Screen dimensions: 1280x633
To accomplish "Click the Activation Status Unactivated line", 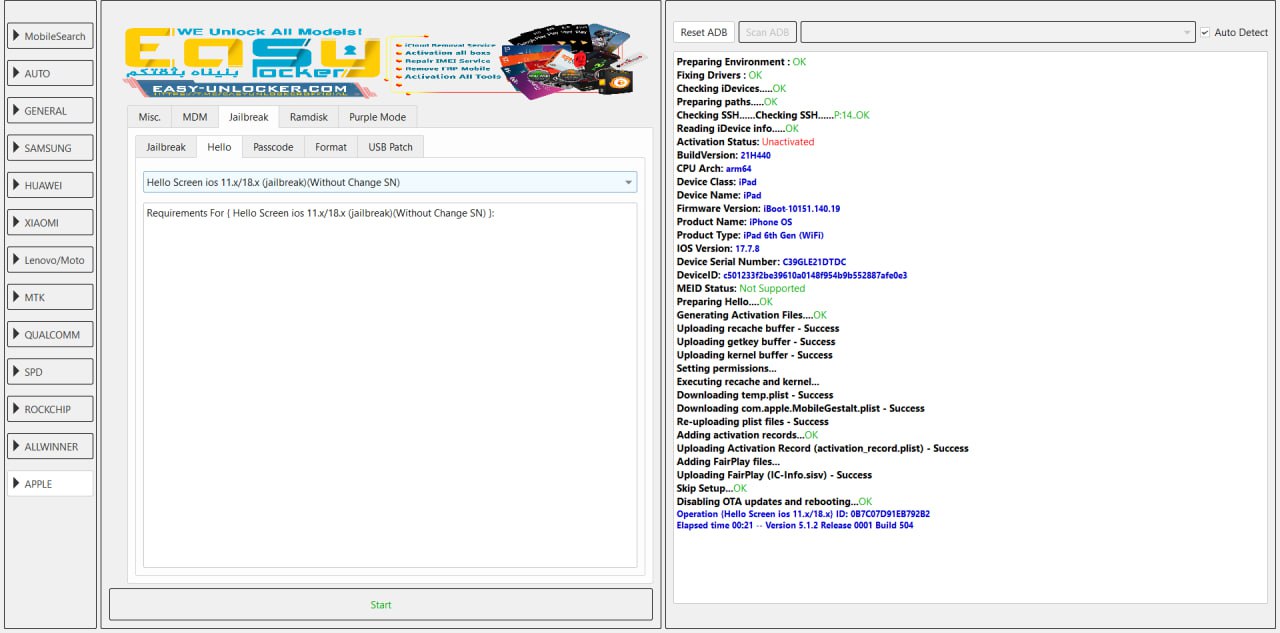I will tap(745, 142).
